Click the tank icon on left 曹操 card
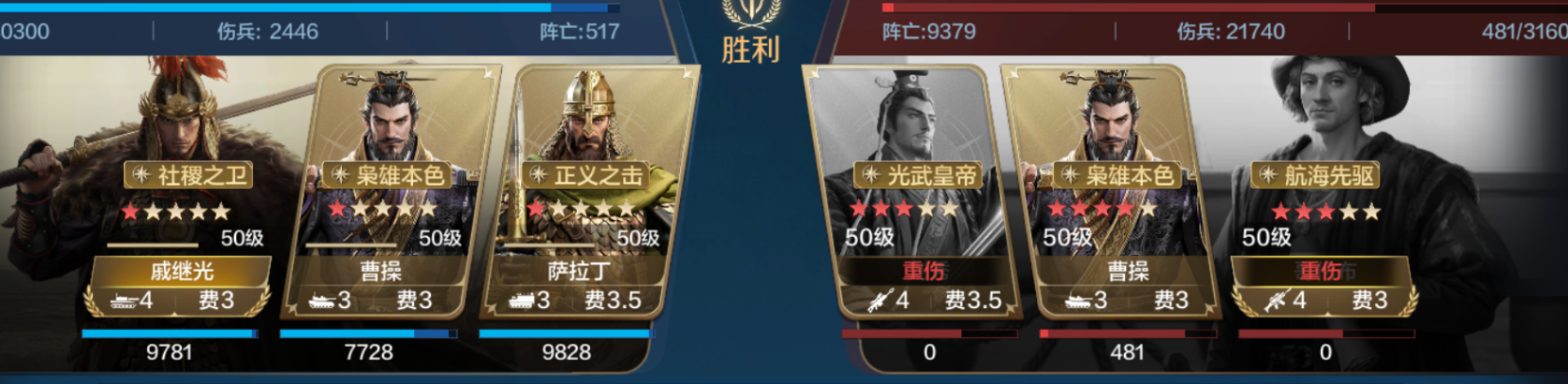Image resolution: width=1568 pixels, height=384 pixels. 322,301
